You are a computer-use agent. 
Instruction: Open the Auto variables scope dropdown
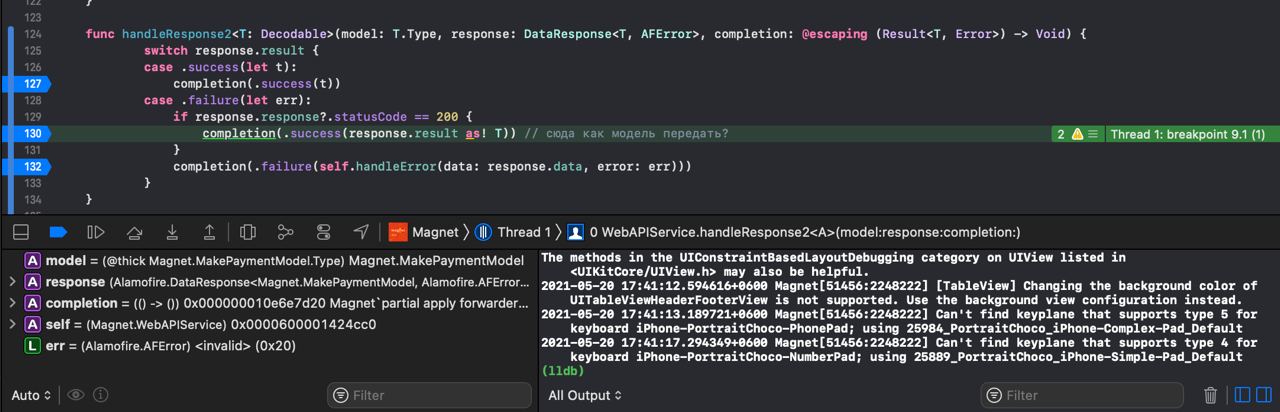click(x=31, y=395)
